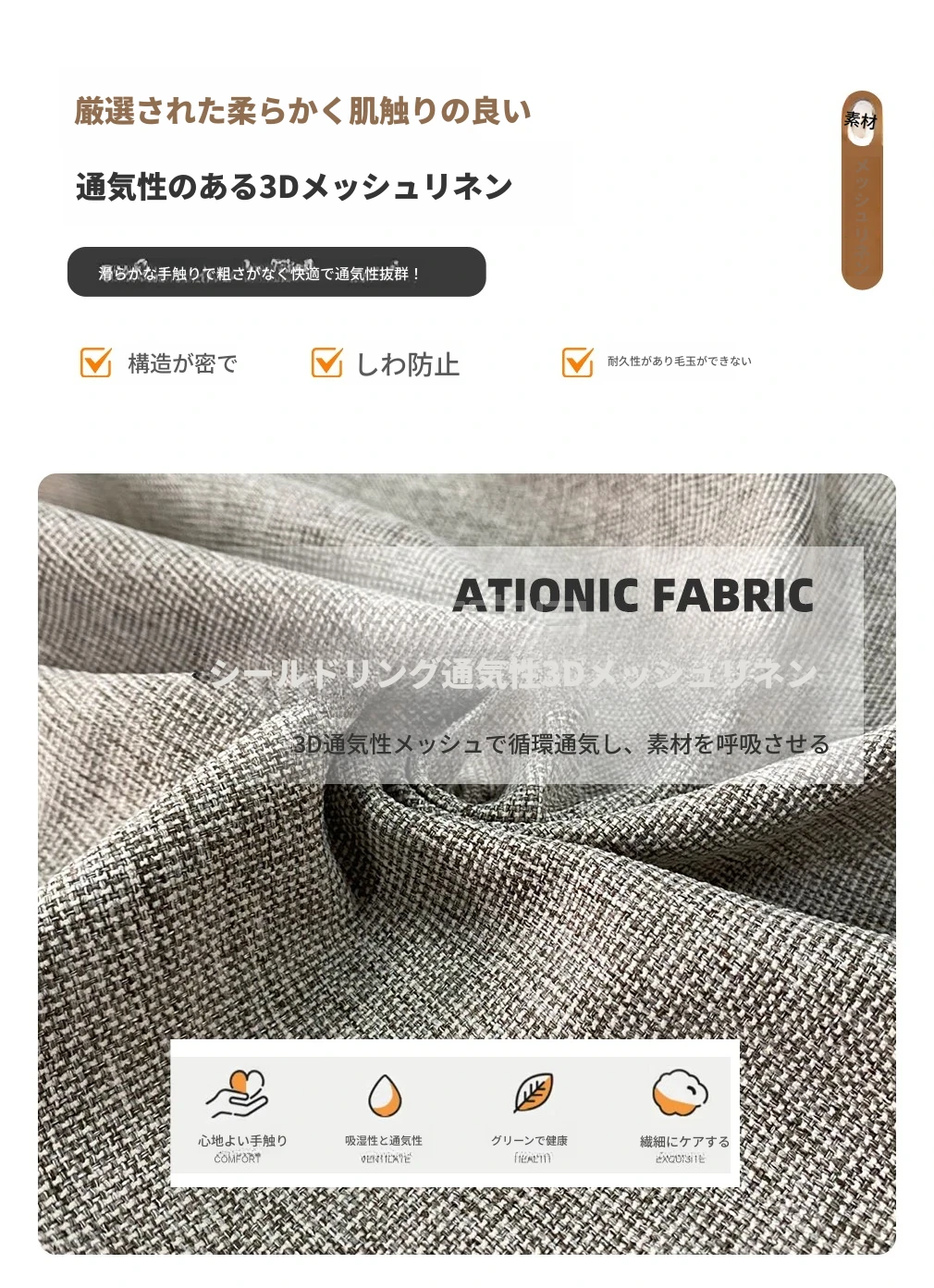The width and height of the screenshot is (934, 1288).
Task: Toggle the 耐久性があり毛玉ができない checkbox
Action: tap(578, 362)
